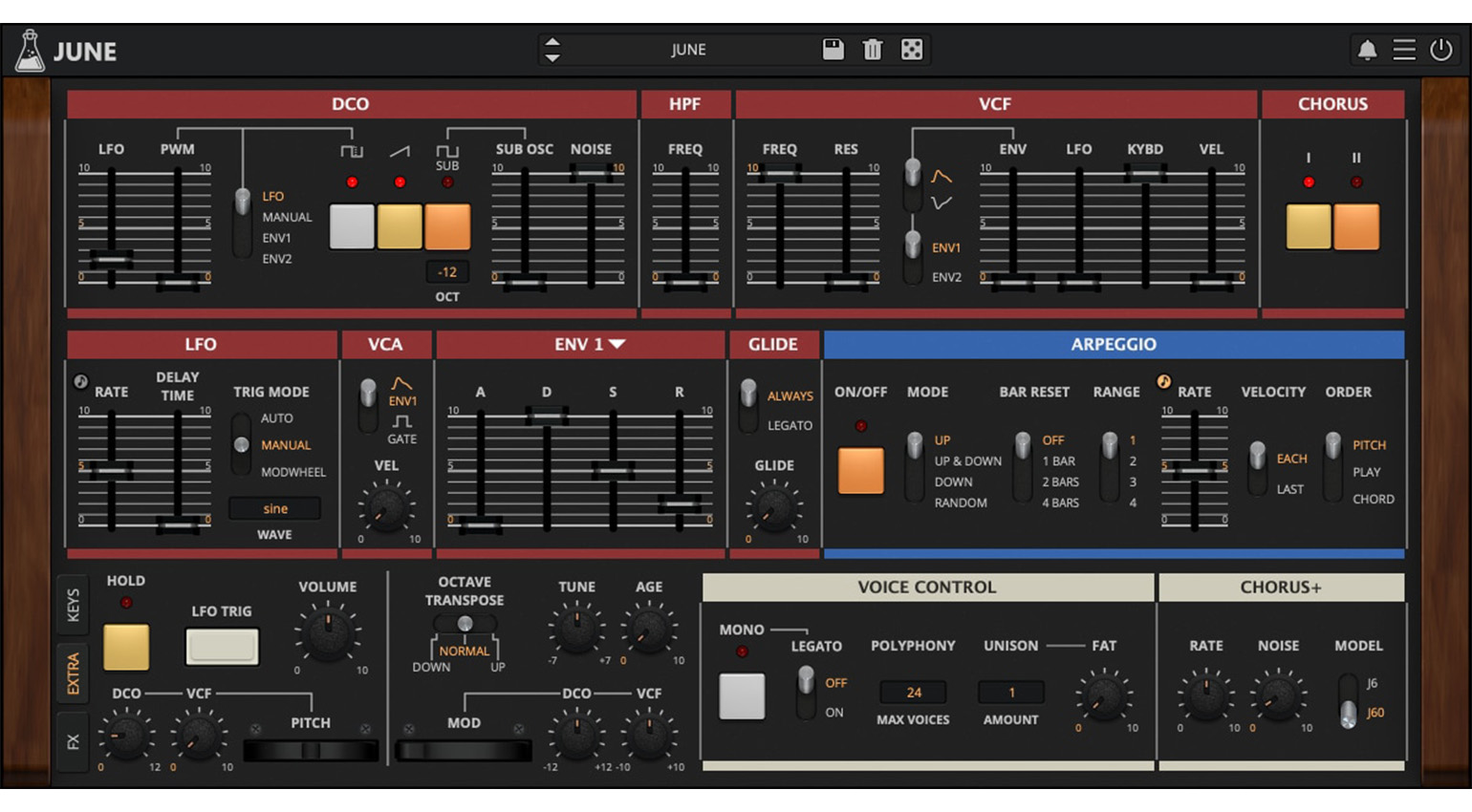The height and width of the screenshot is (812, 1472).
Task: Open the hamburger main menu
Action: tap(1404, 50)
